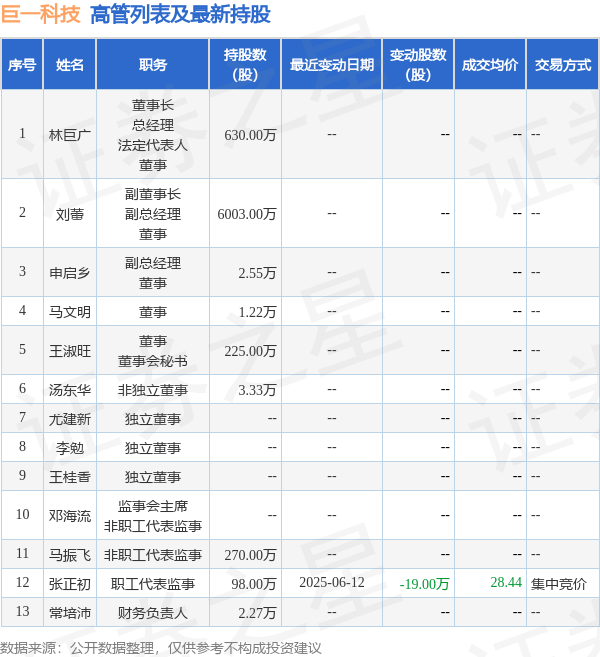Click the trade method 集中竞价

559,584
